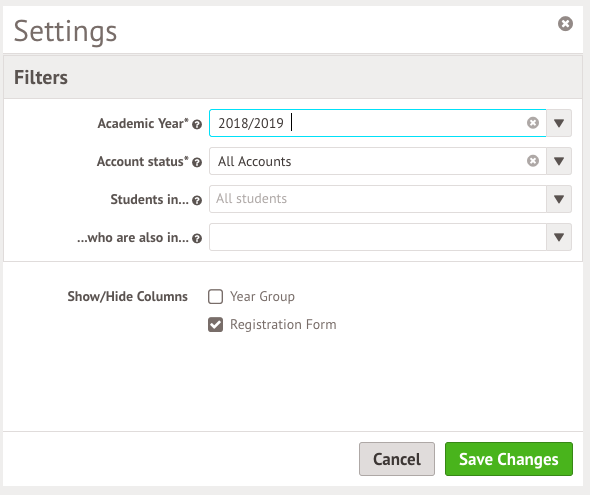Viewport: 590px width, 495px height.
Task: Click into the ...who are also in... field
Action: point(378,237)
